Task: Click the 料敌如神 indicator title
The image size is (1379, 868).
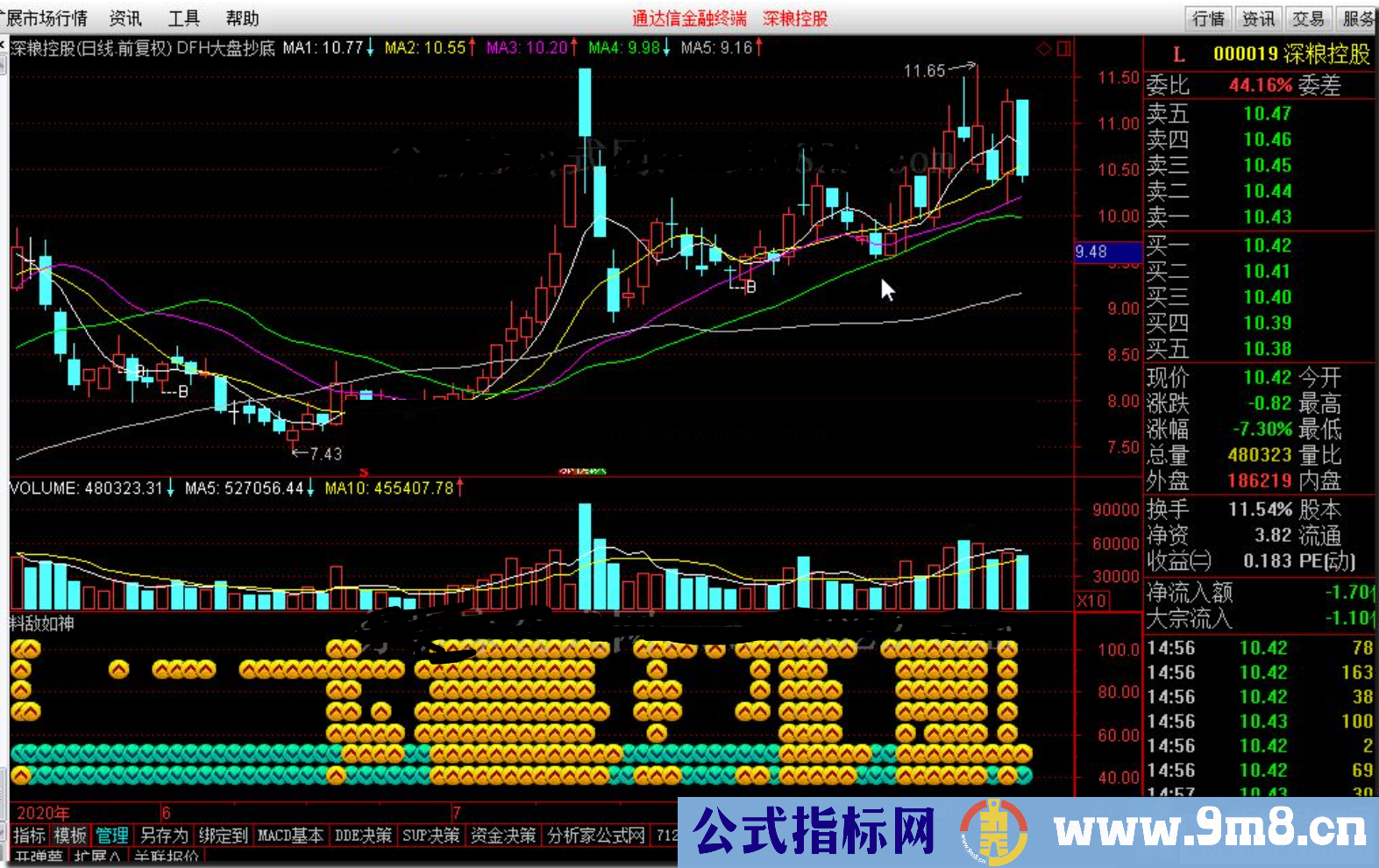Action: (x=41, y=623)
